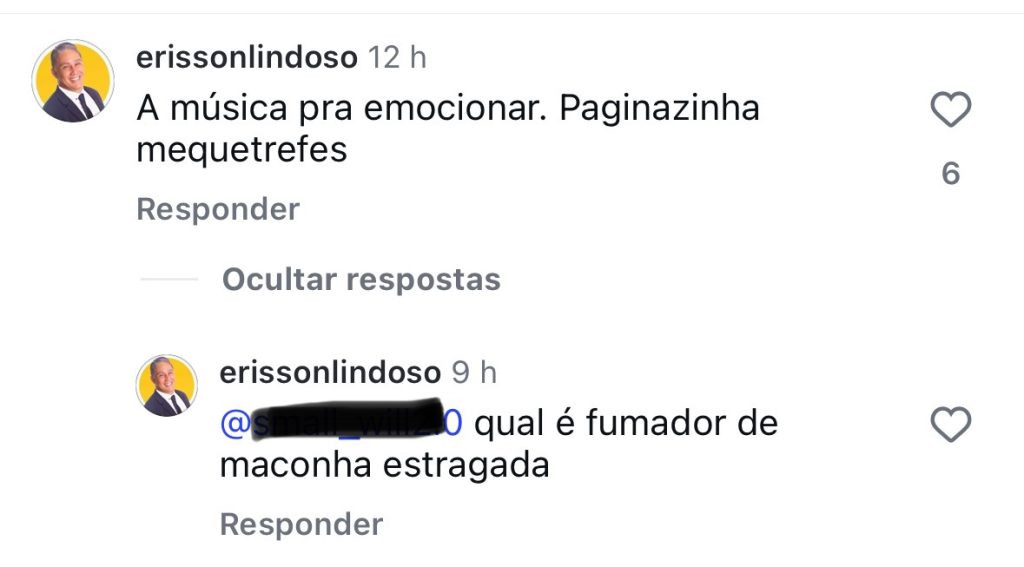Tap the text "maconha estragada" in the reply

(x=384, y=466)
